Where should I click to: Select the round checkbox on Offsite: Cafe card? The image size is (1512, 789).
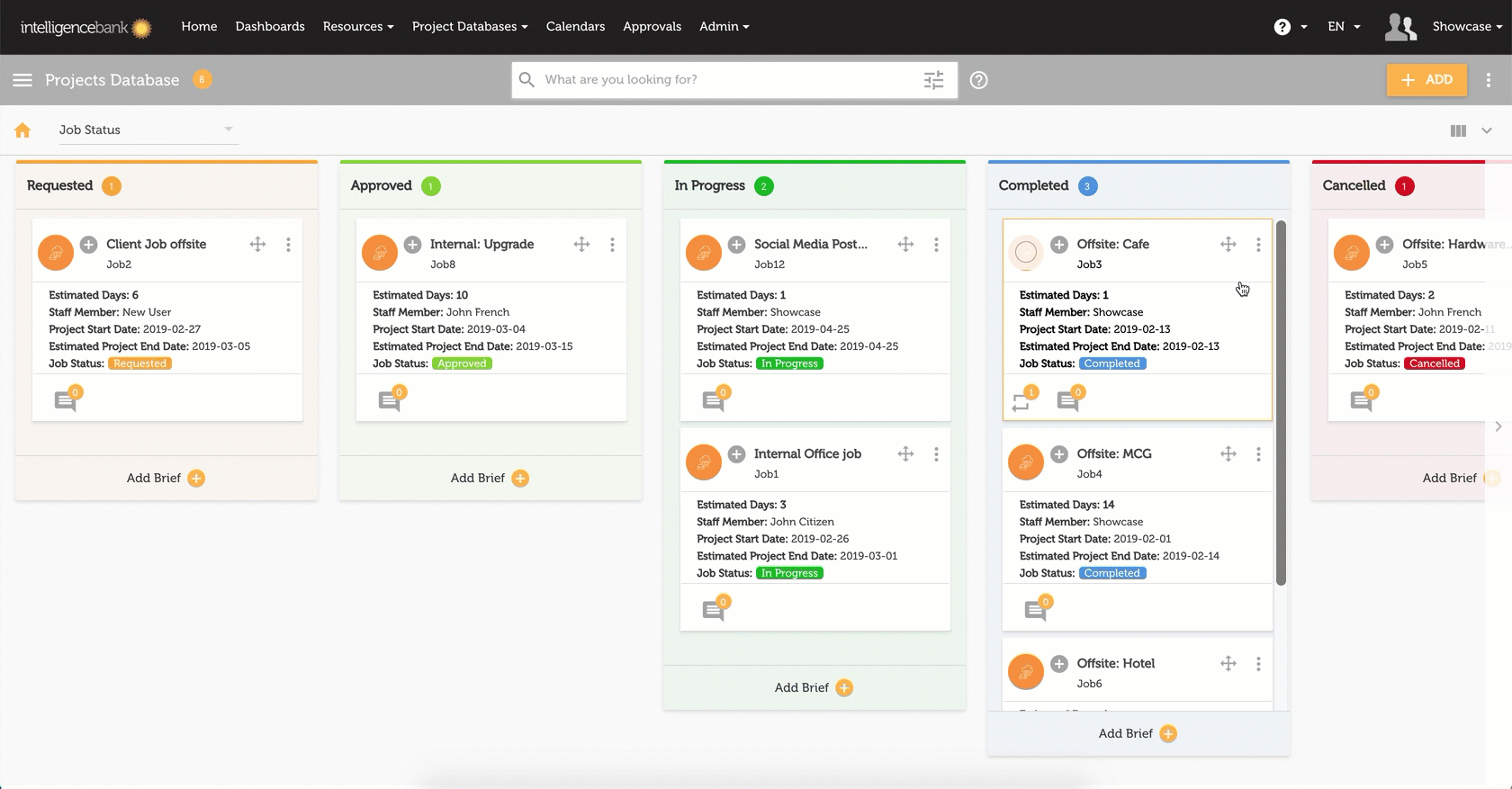point(1026,253)
